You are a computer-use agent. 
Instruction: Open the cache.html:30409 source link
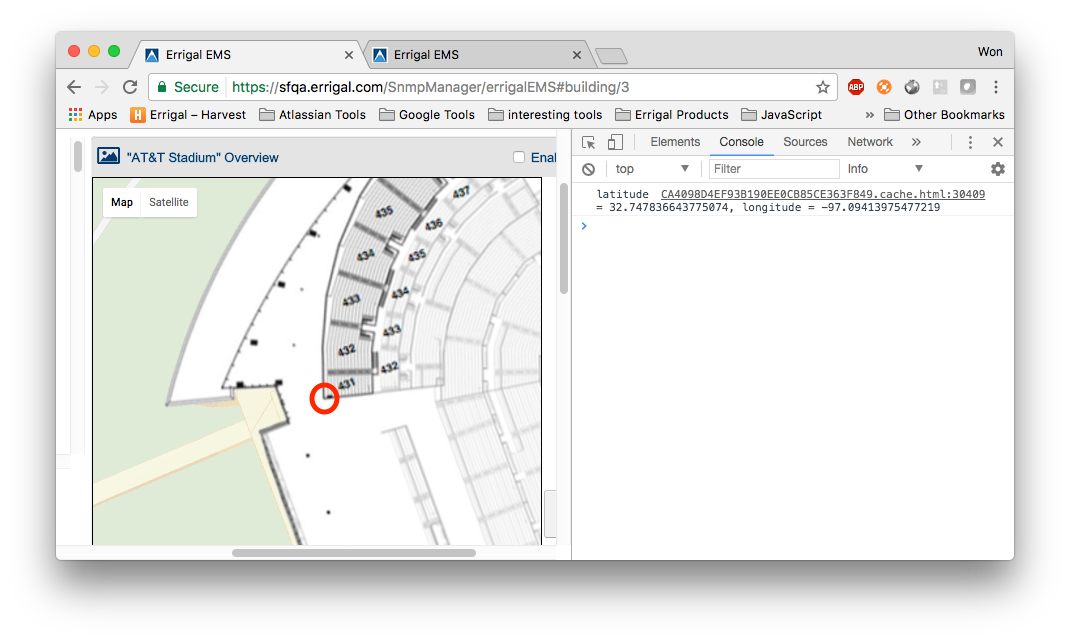point(822,194)
